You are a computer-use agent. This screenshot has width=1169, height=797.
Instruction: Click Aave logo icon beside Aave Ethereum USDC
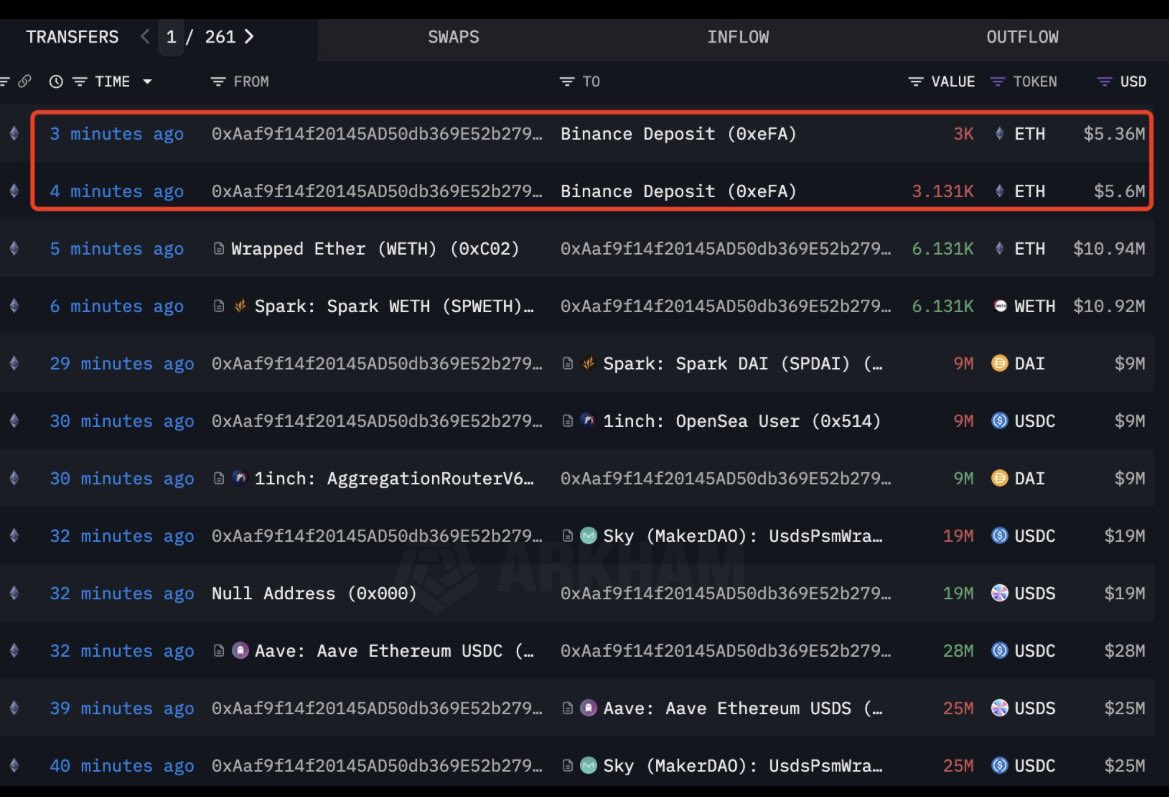coord(240,651)
